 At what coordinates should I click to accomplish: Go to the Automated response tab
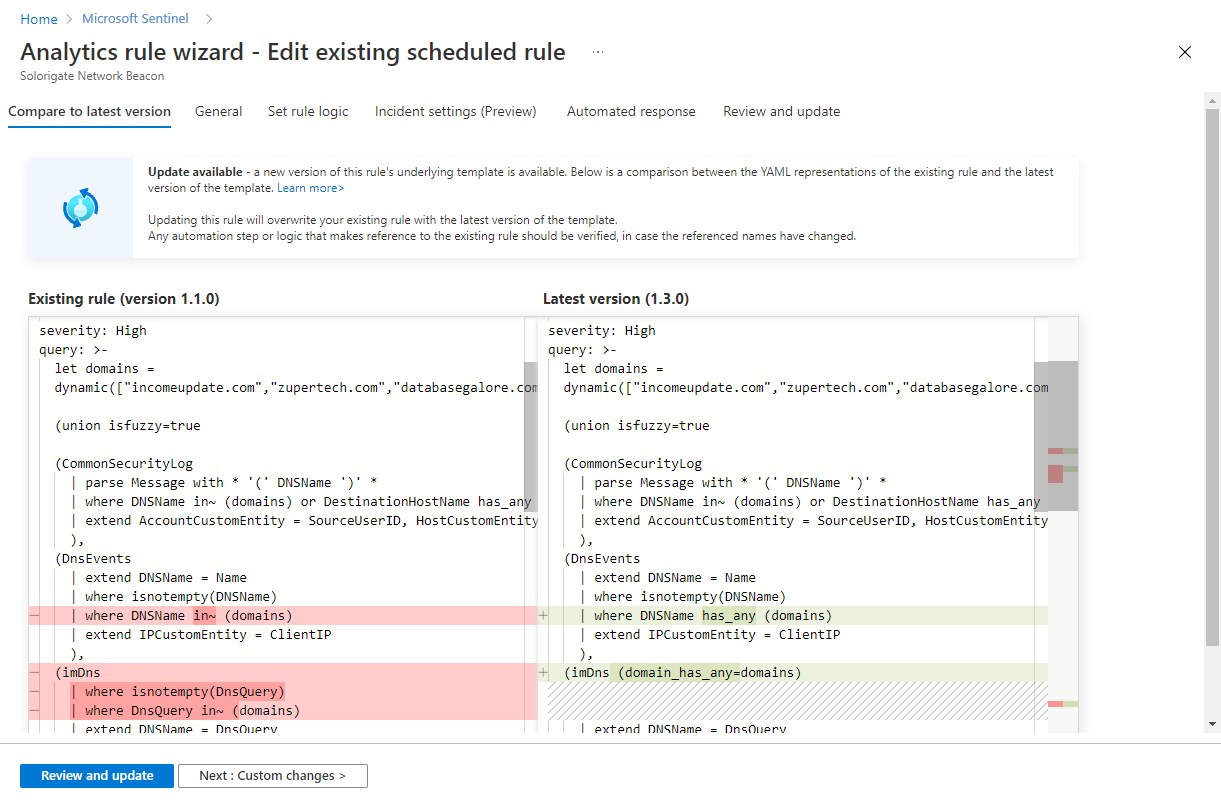click(x=631, y=111)
